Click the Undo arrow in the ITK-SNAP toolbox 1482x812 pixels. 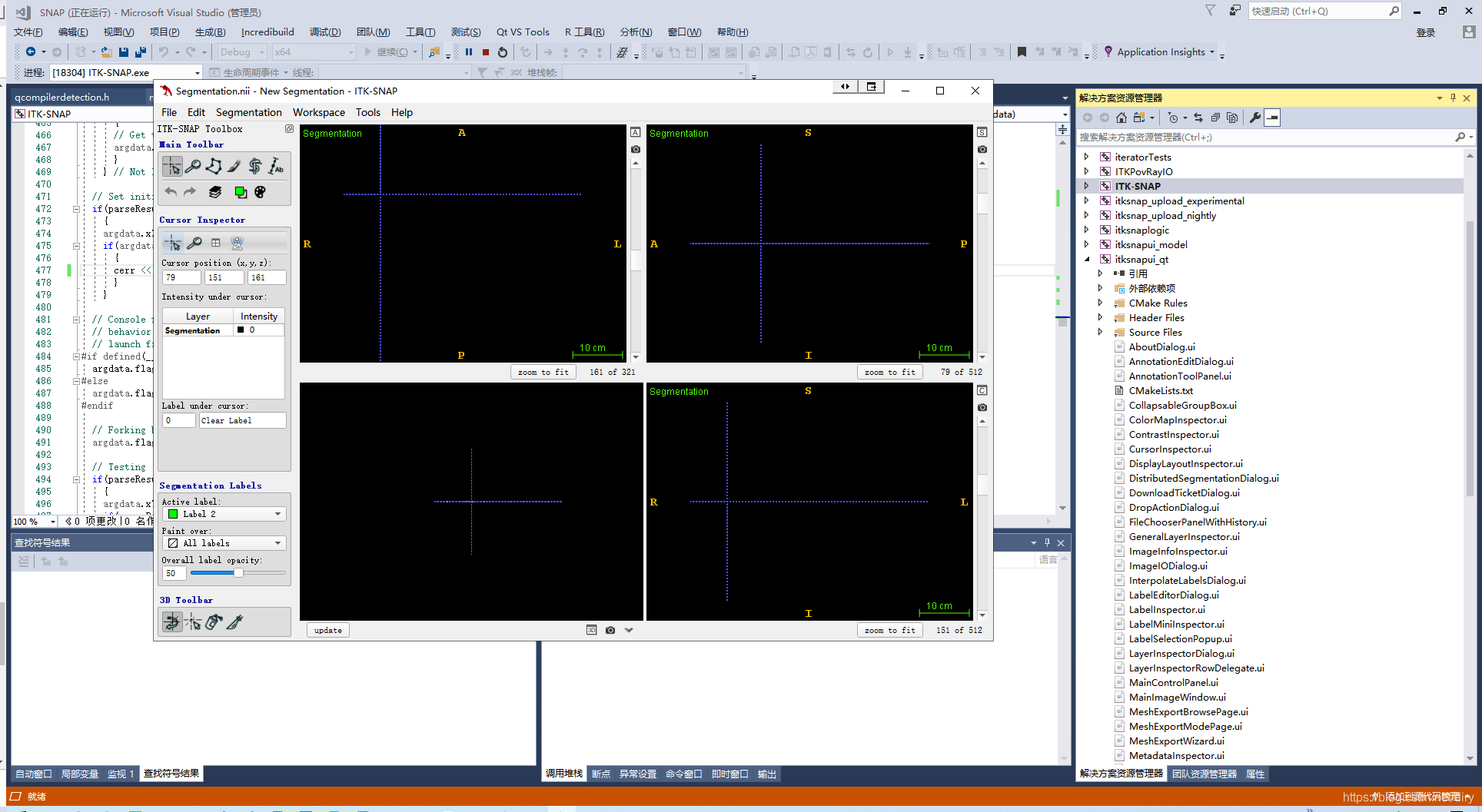click(171, 192)
